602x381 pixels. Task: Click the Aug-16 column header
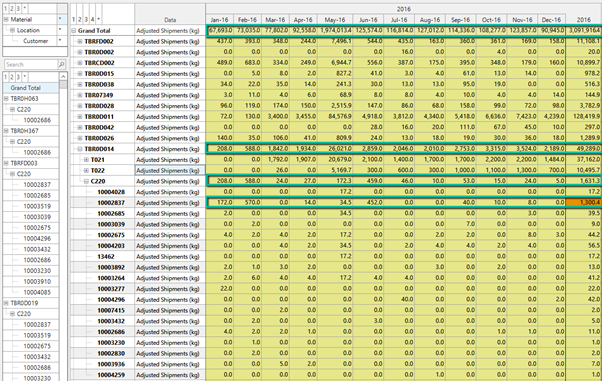click(430, 20)
